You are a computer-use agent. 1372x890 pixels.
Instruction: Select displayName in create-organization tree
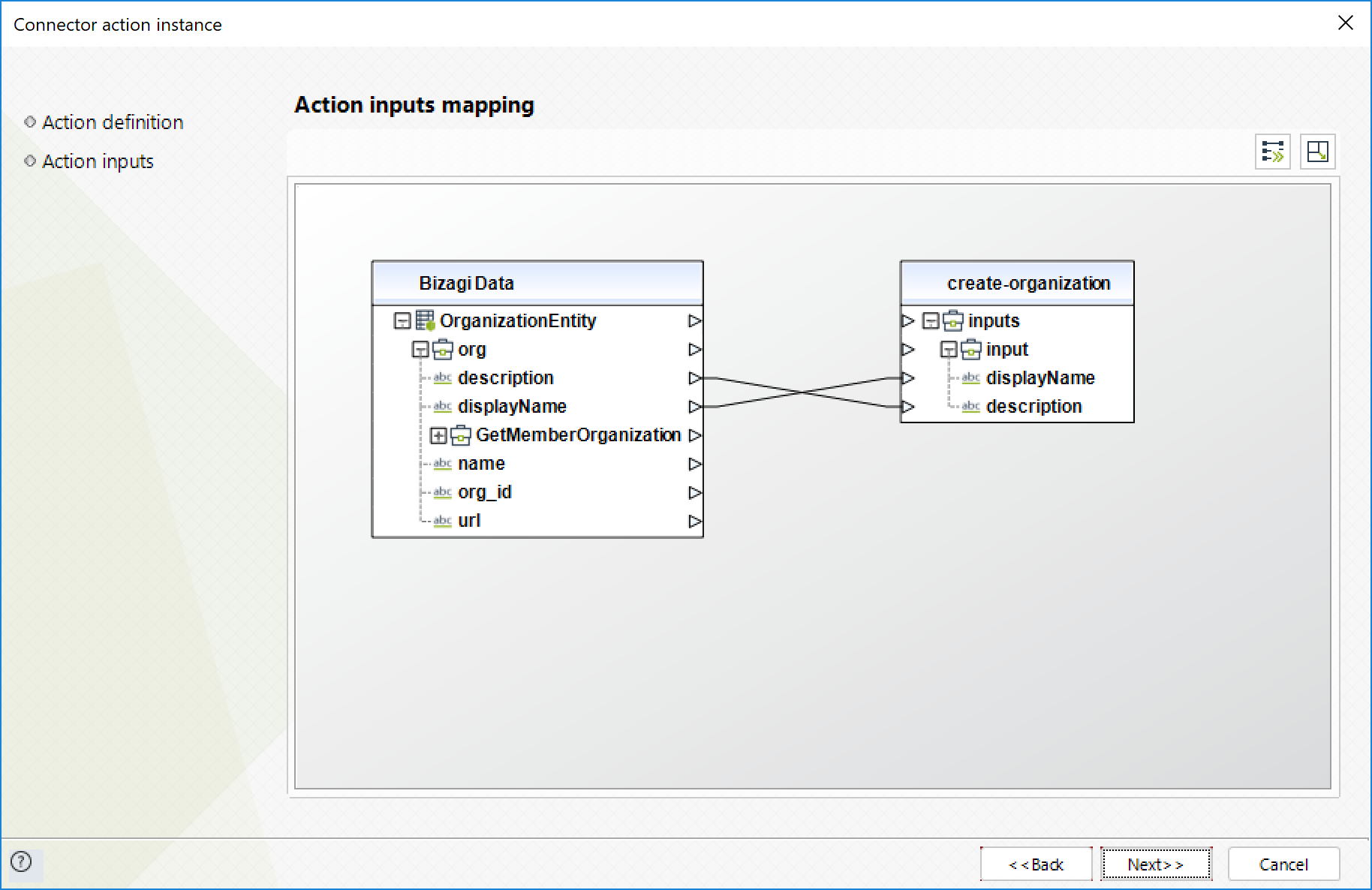(1040, 378)
